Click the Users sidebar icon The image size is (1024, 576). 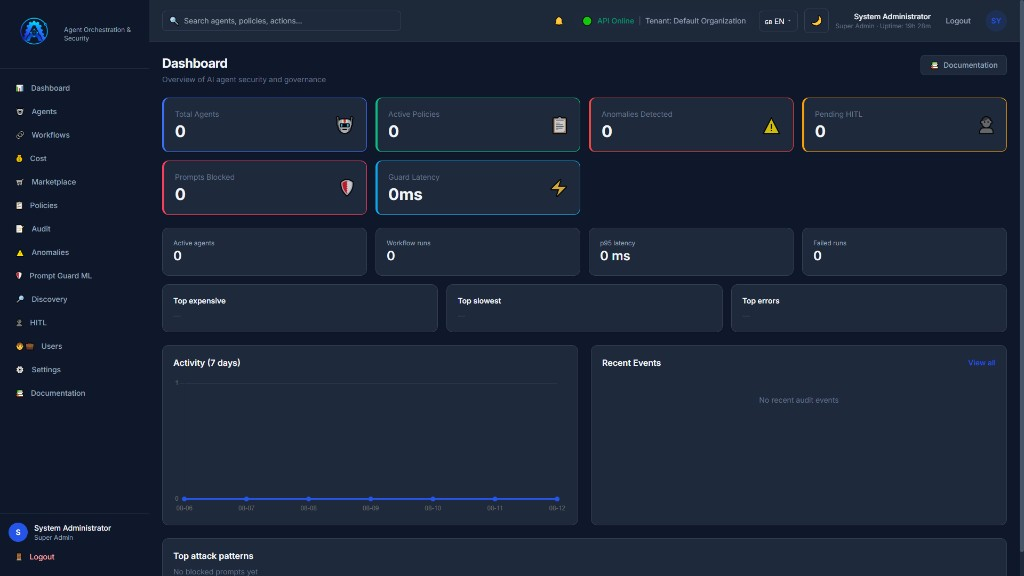point(25,347)
